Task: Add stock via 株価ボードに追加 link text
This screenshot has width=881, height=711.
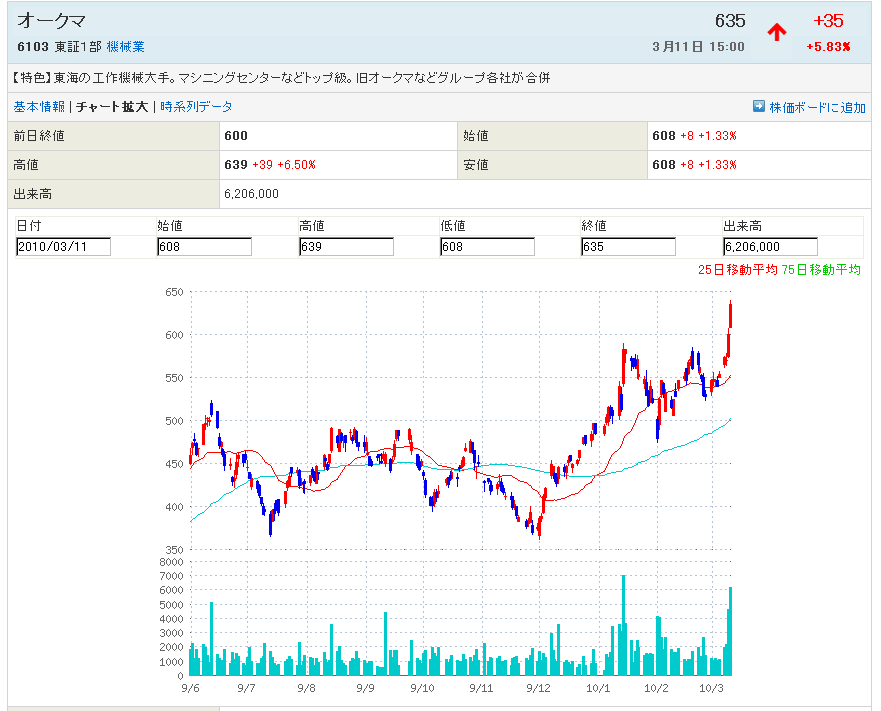Action: click(817, 108)
